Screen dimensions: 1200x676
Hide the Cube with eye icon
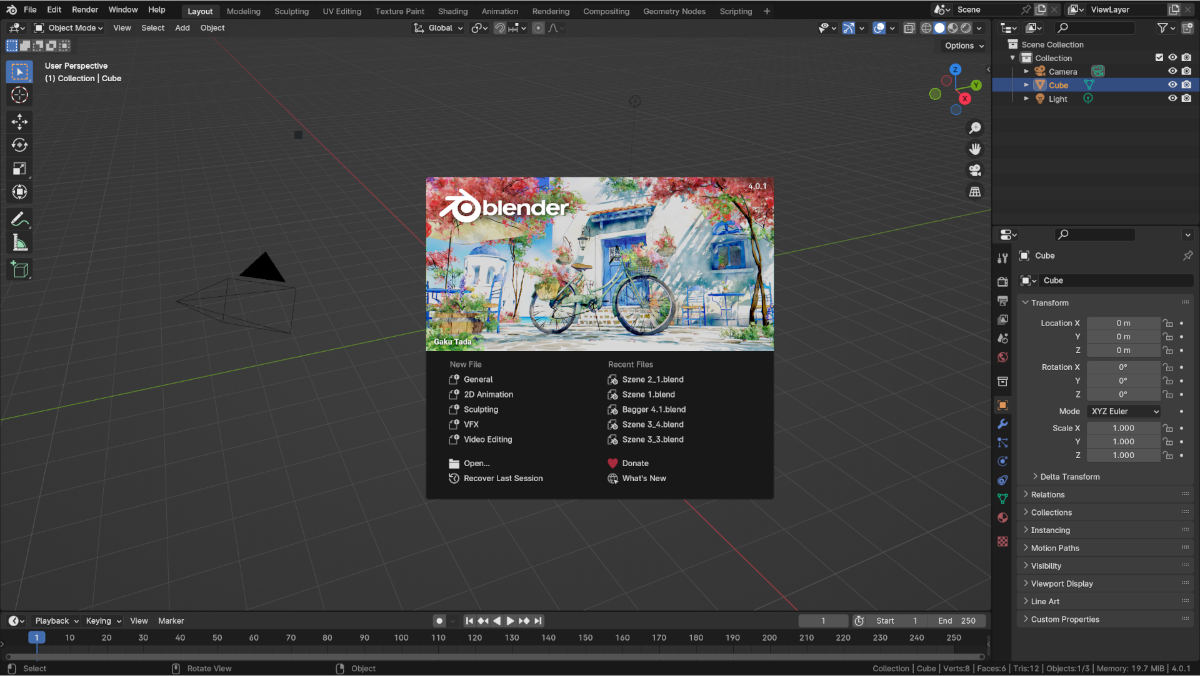tap(1173, 85)
